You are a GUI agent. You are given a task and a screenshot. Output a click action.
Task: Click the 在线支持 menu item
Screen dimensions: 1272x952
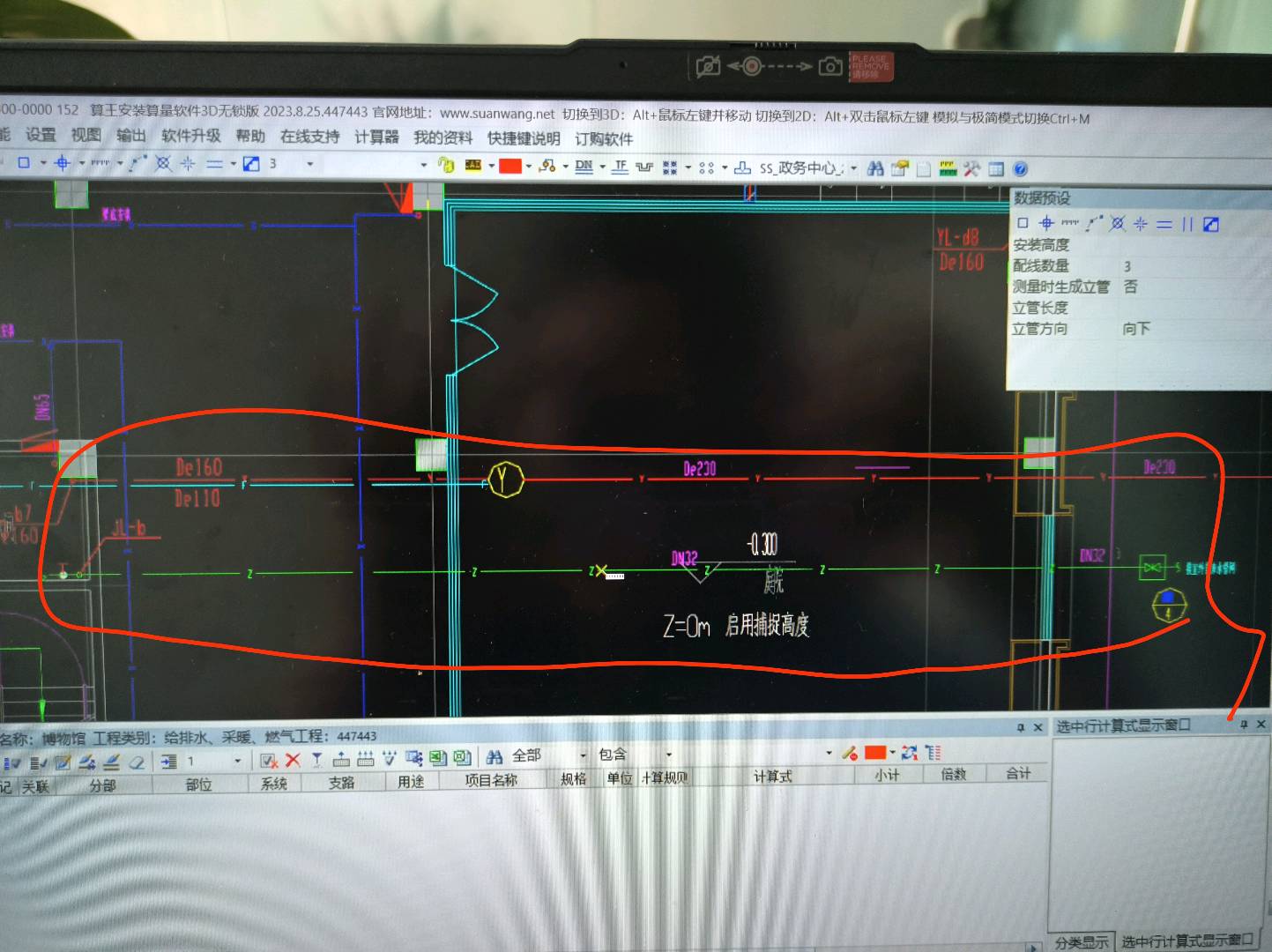(309, 137)
